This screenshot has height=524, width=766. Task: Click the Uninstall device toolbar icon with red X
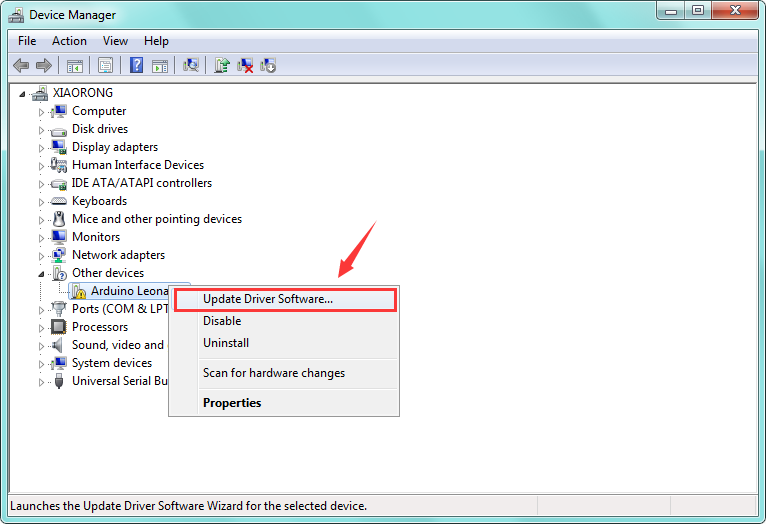click(244, 65)
